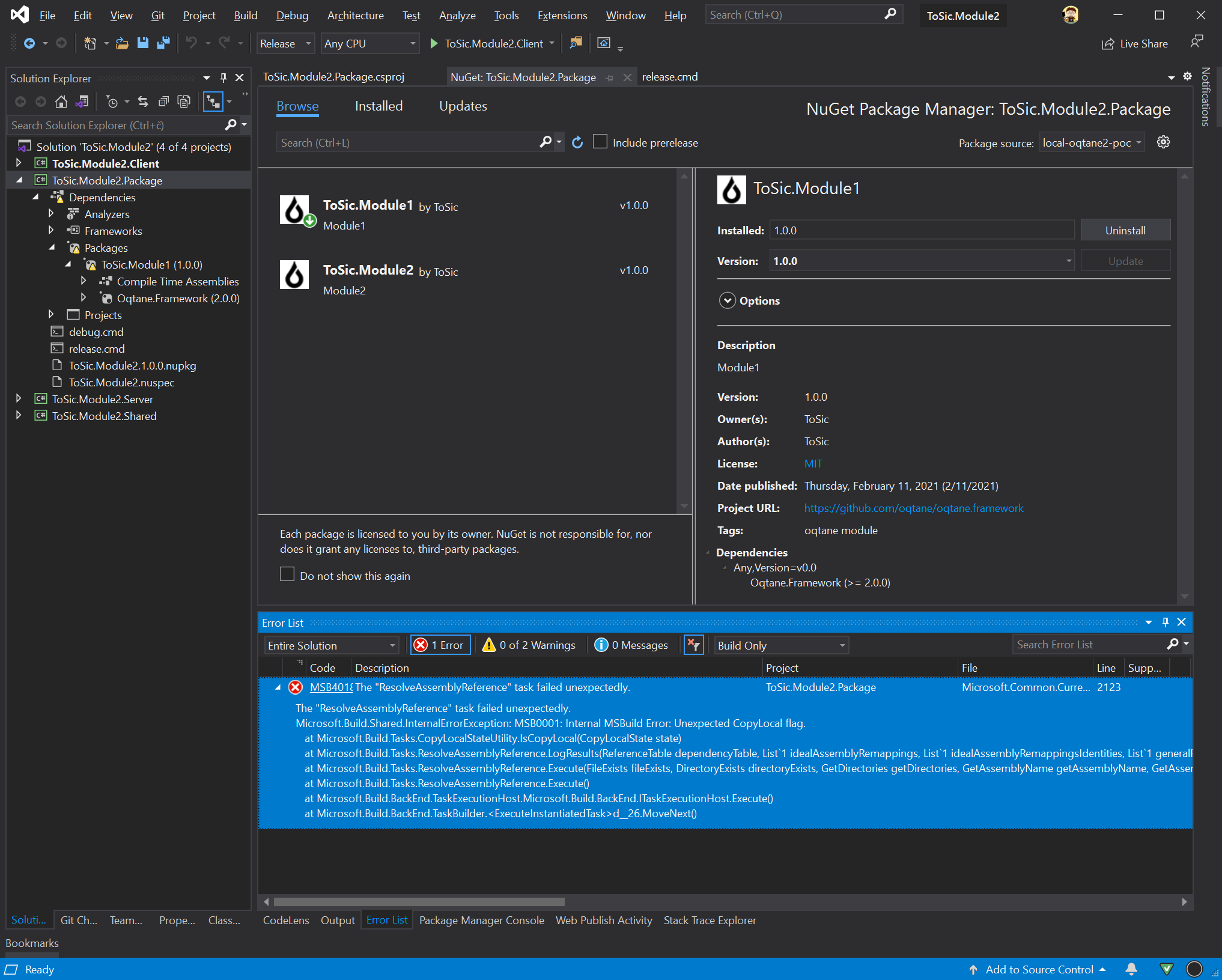Click the search icon in Solution Explorer
Image resolution: width=1222 pixels, height=980 pixels.
point(230,125)
